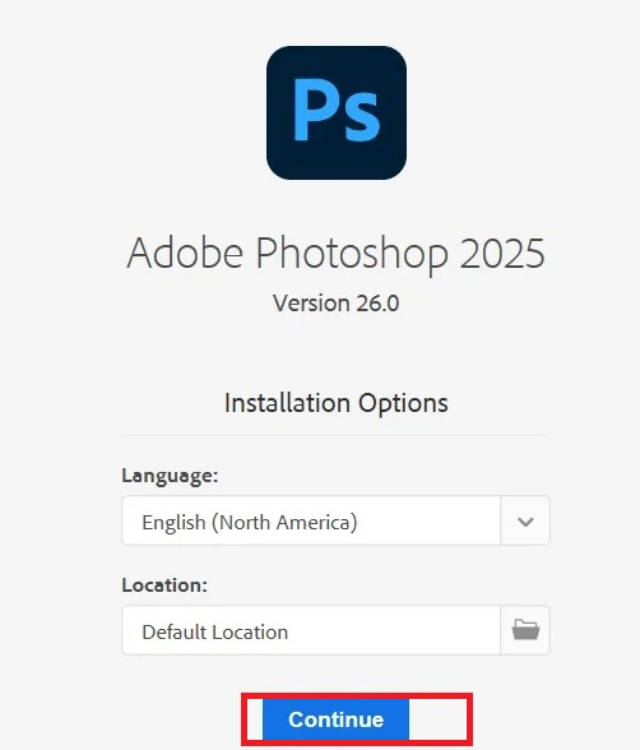
Task: Click the Photoshop Ps logo icon
Action: pyautogui.click(x=336, y=112)
